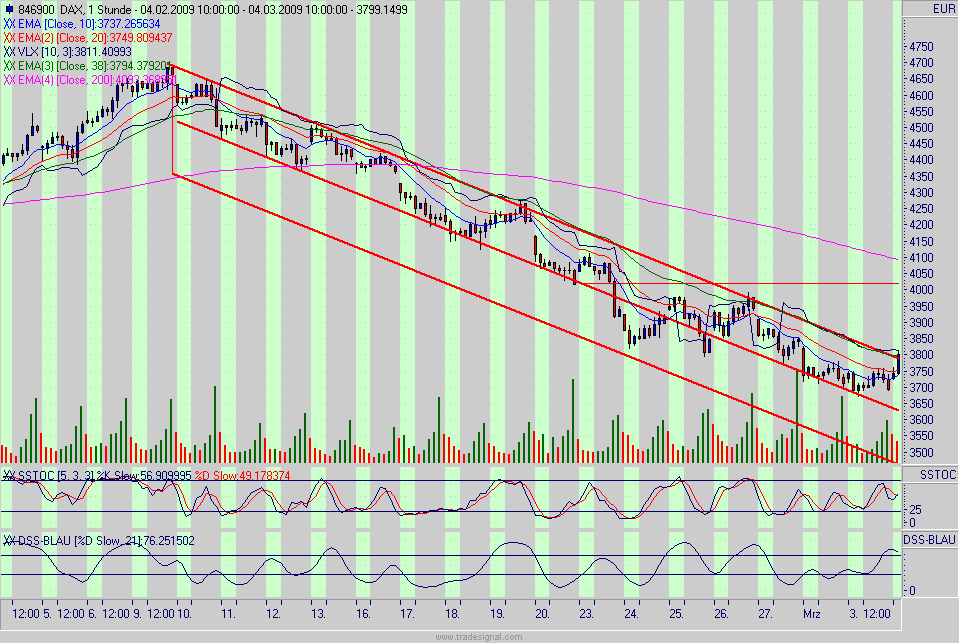This screenshot has width=959, height=643.
Task: Click the XX icon beside EMA [Close, 10]
Action: [x=8, y=23]
